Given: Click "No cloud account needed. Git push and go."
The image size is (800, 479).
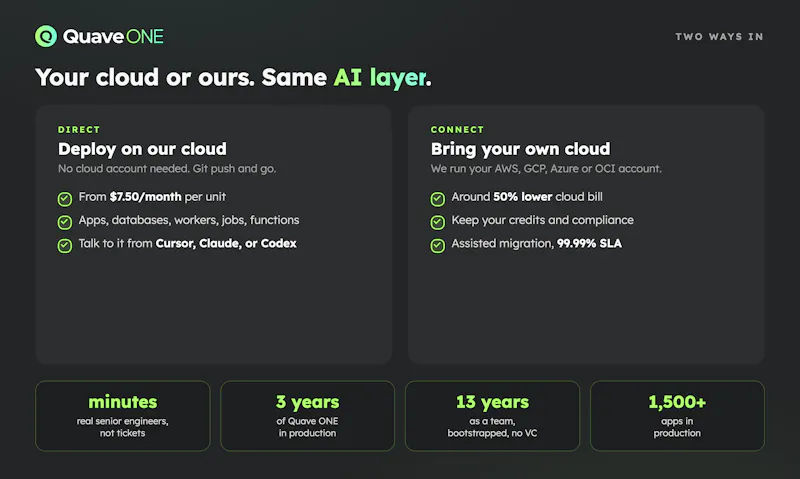Looking at the screenshot, I should tap(167, 169).
